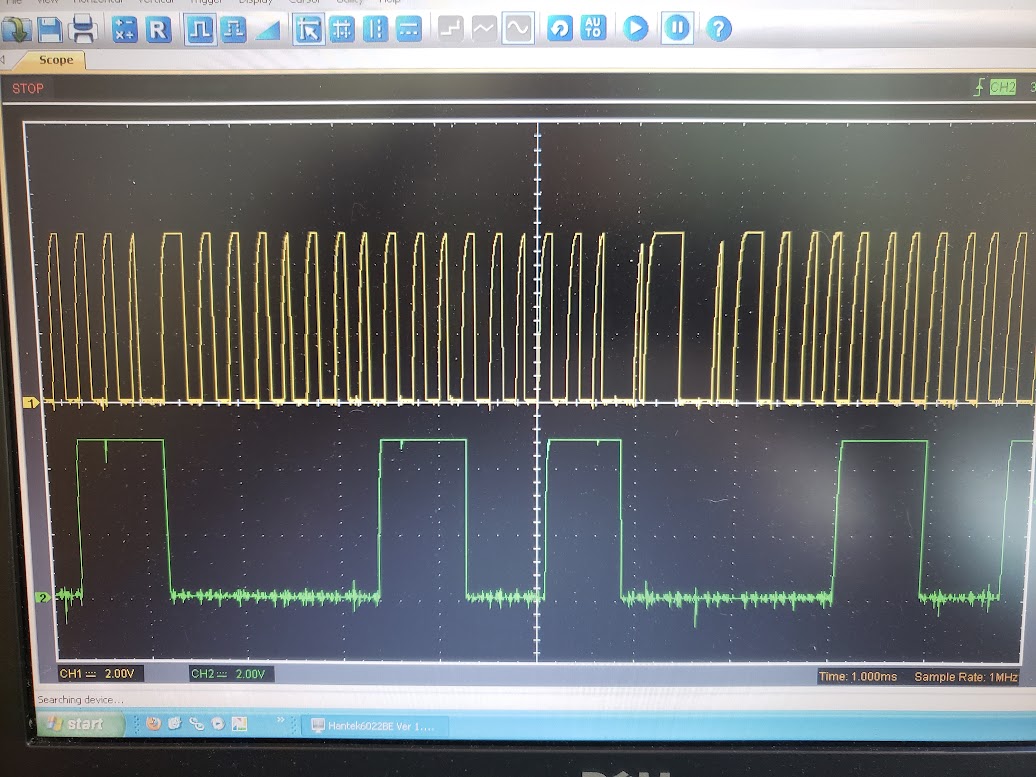Toggle the reference waveform R icon
The image size is (1036, 777).
click(x=159, y=30)
